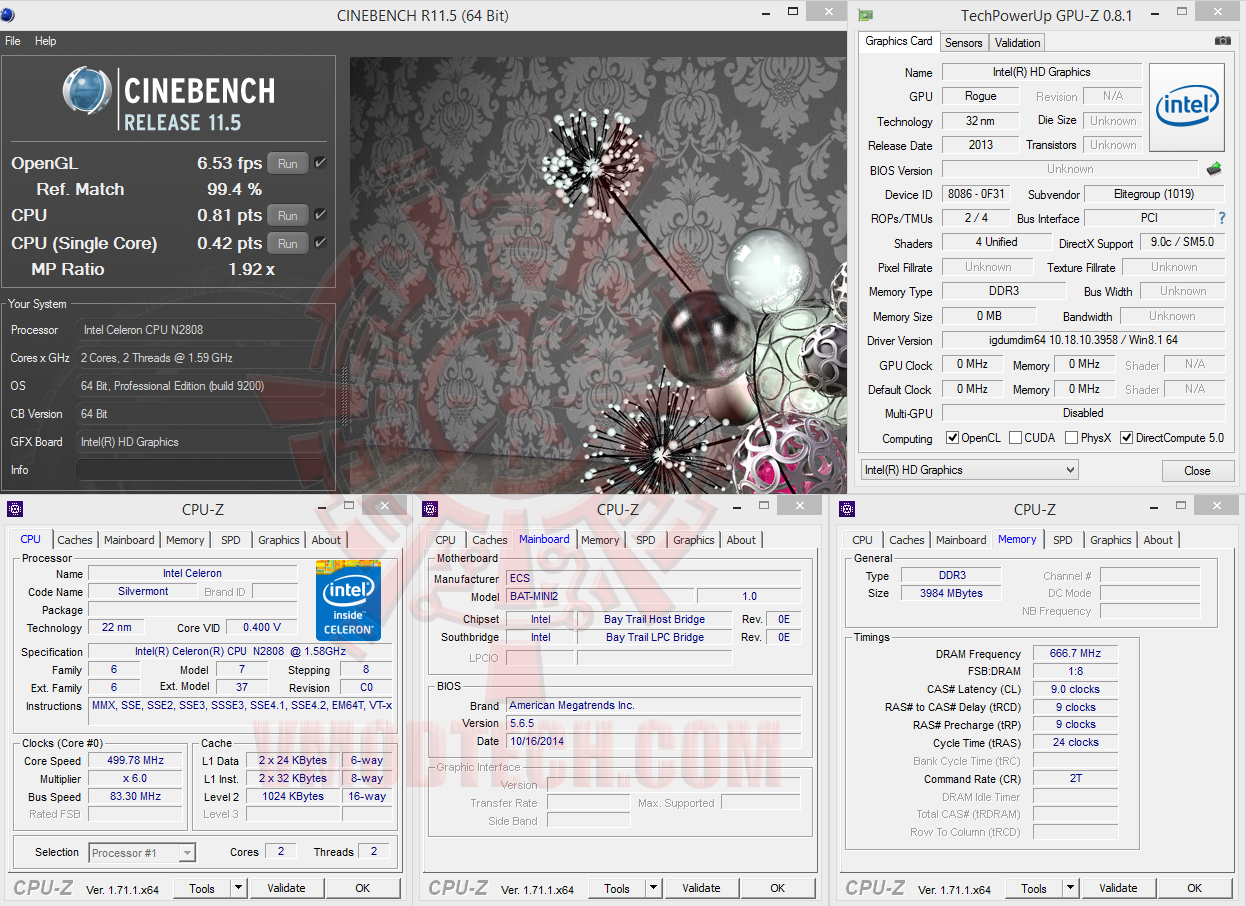Toggle the DirectCompute 5.0 checkbox
Image resolution: width=1246 pixels, height=906 pixels.
(1127, 438)
